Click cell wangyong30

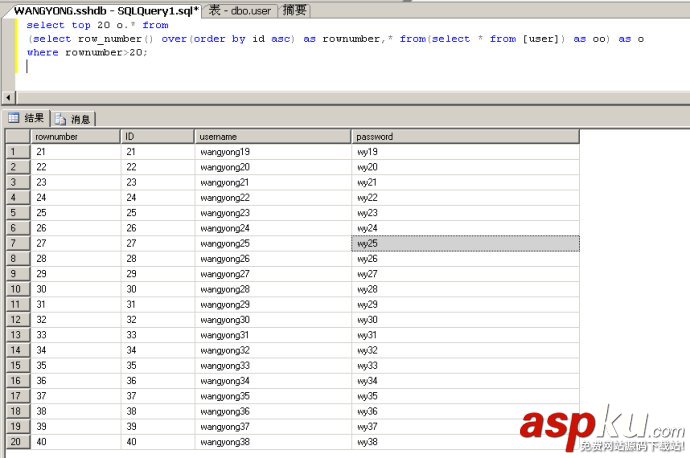pos(273,320)
